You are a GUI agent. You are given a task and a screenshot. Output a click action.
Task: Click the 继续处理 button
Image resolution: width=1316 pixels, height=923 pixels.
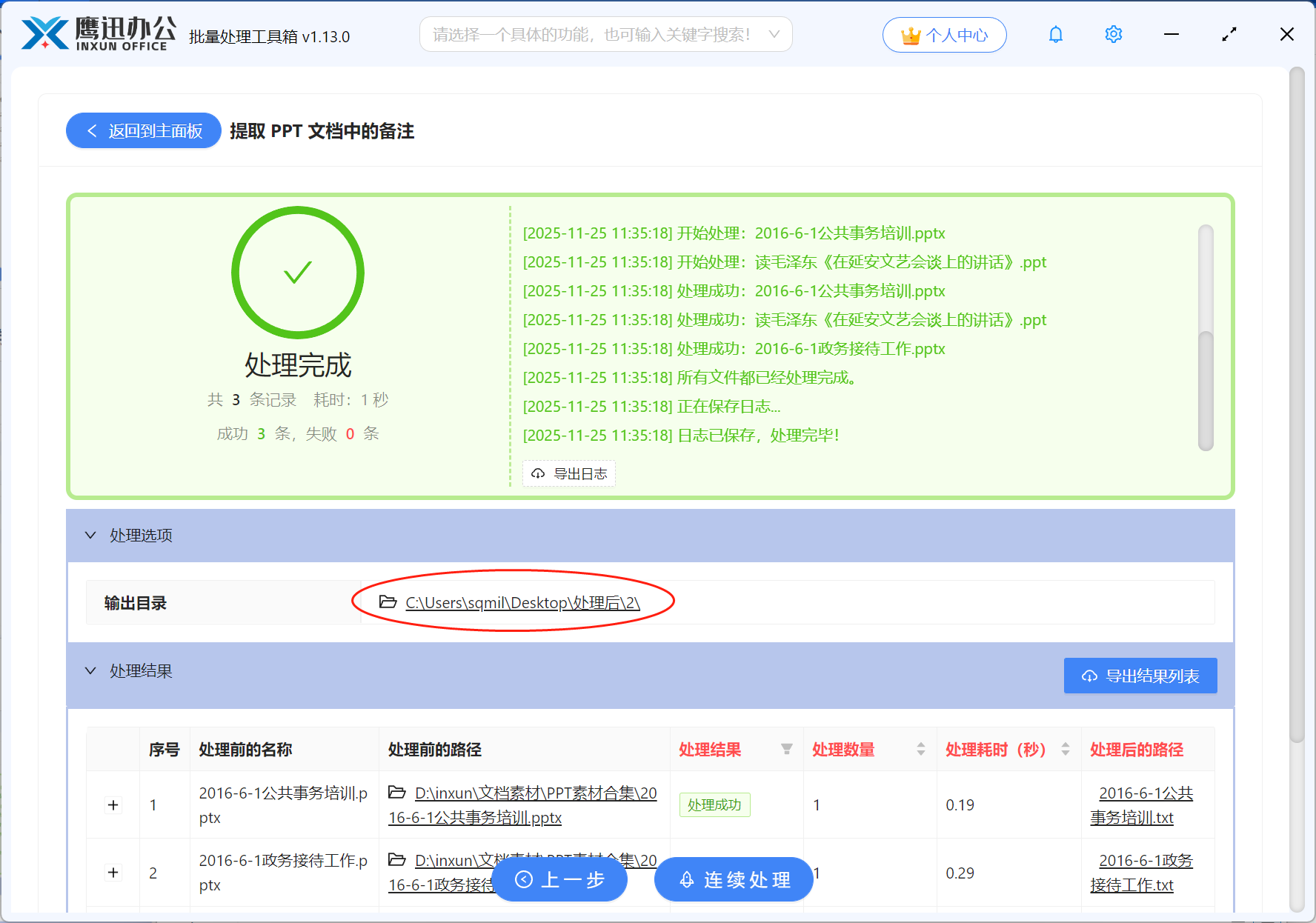click(x=732, y=879)
